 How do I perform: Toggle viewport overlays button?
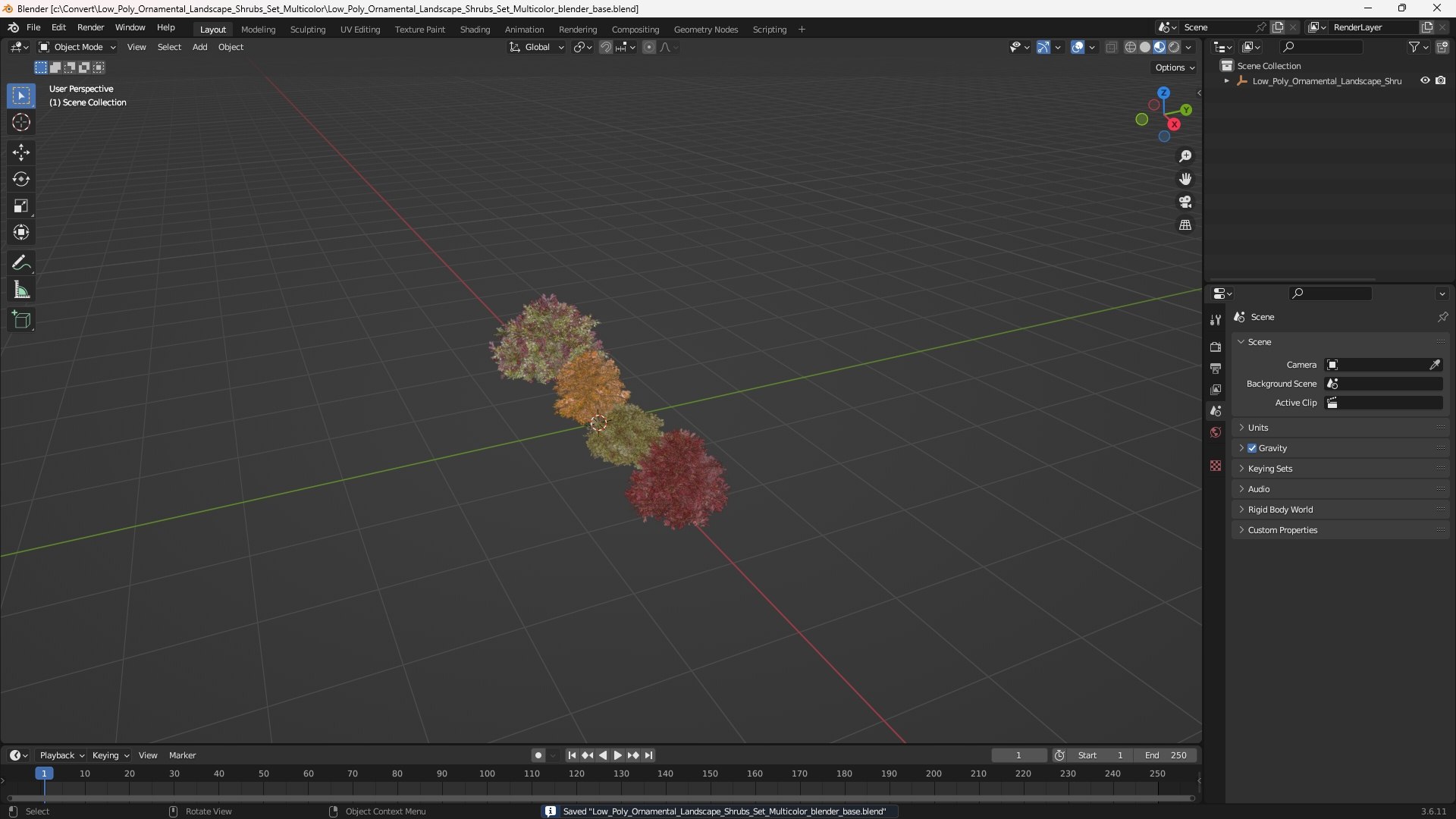(x=1078, y=47)
